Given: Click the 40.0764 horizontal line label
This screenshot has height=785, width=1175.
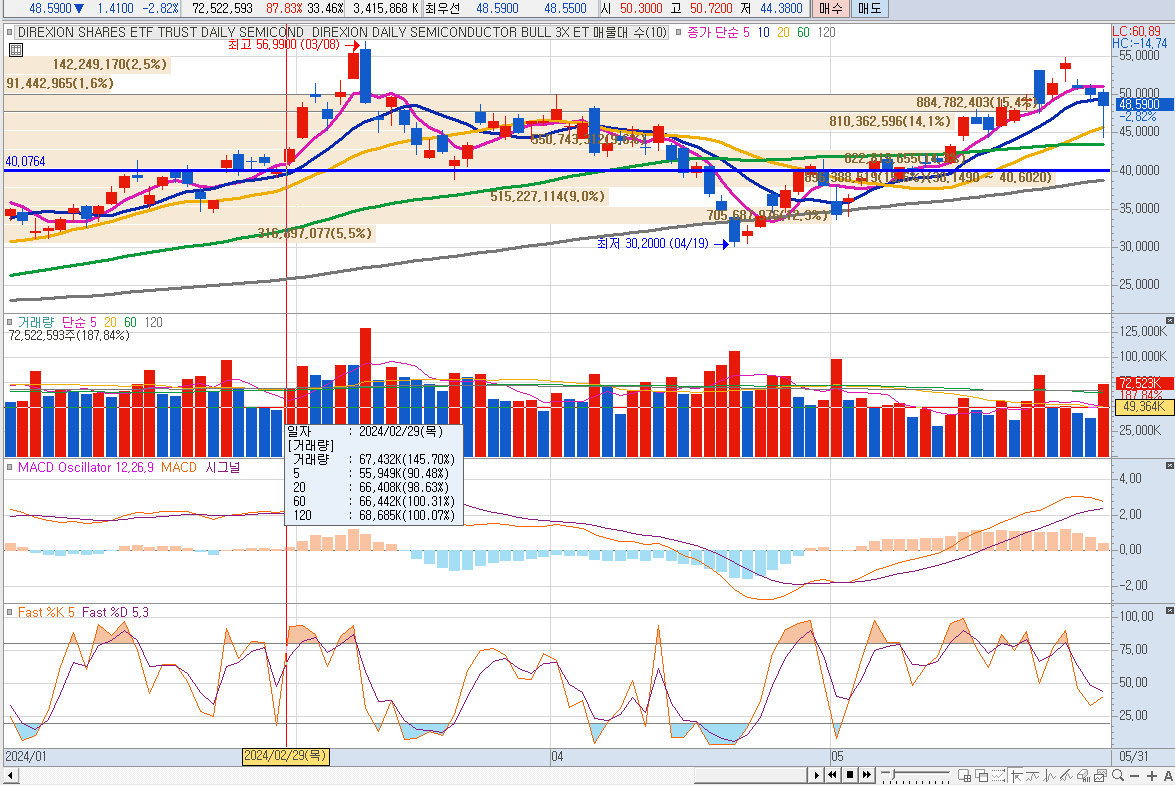Looking at the screenshot, I should click(25, 161).
